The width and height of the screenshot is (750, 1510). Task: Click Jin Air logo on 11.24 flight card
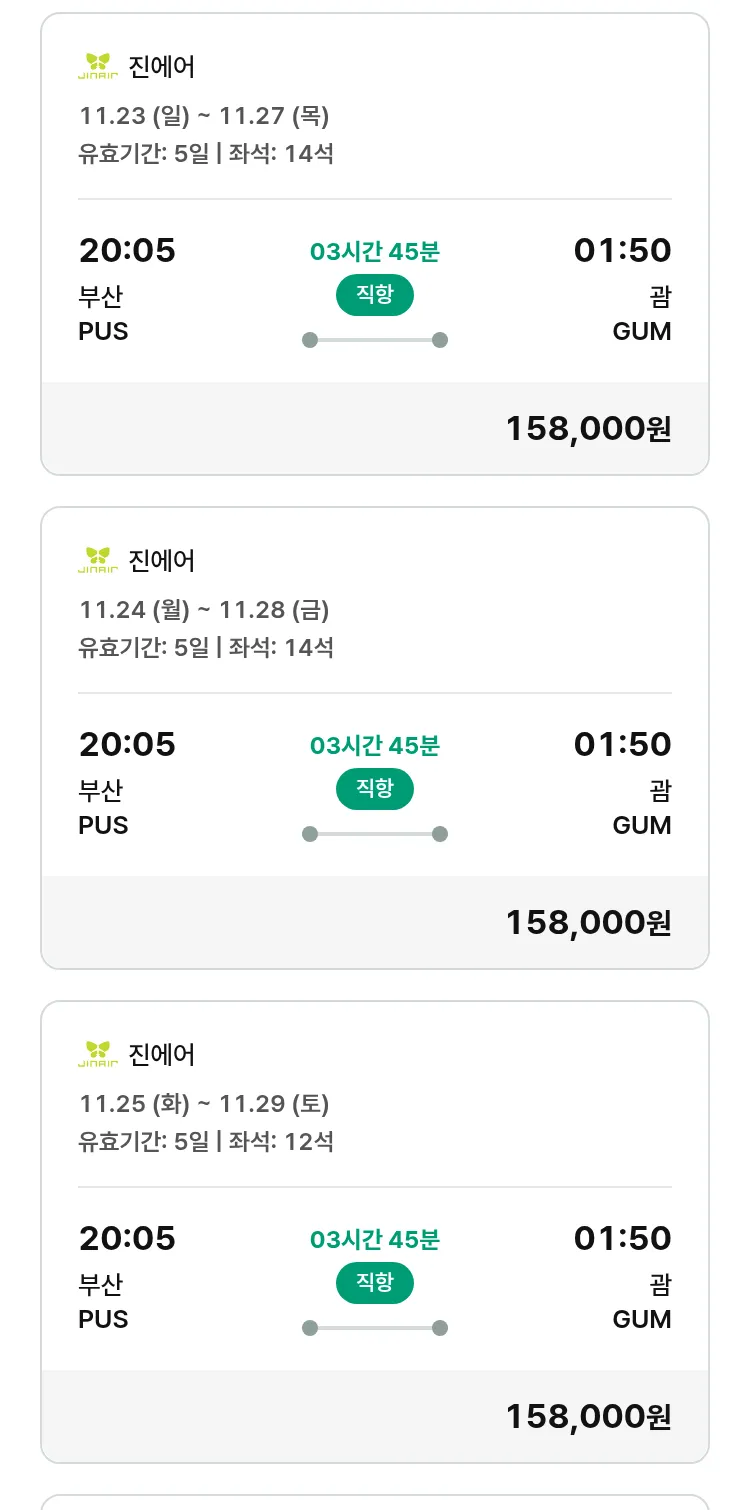(98, 560)
